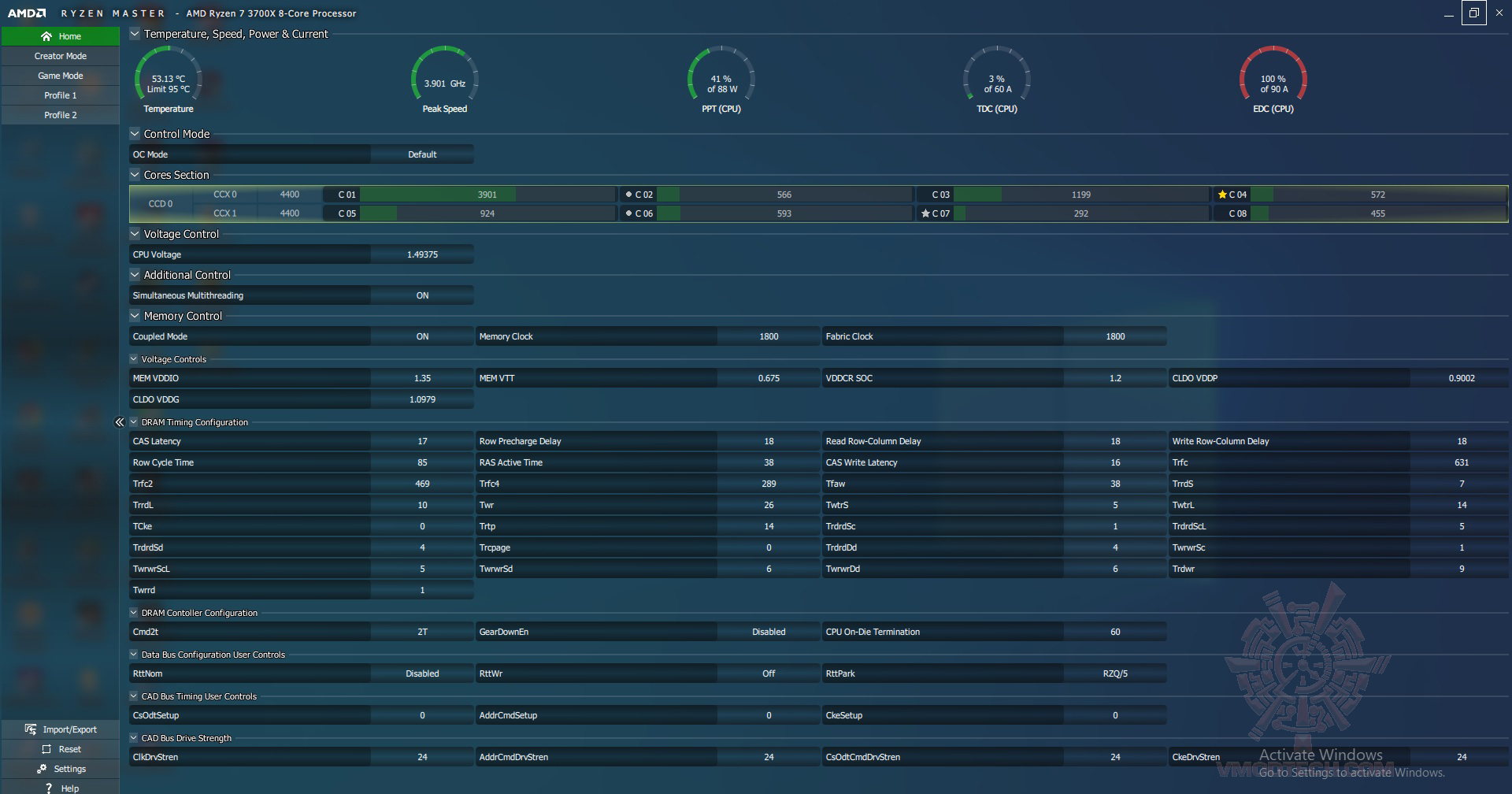Image resolution: width=1512 pixels, height=794 pixels.
Task: Click the TDC (CPU) gauge
Action: 997,80
